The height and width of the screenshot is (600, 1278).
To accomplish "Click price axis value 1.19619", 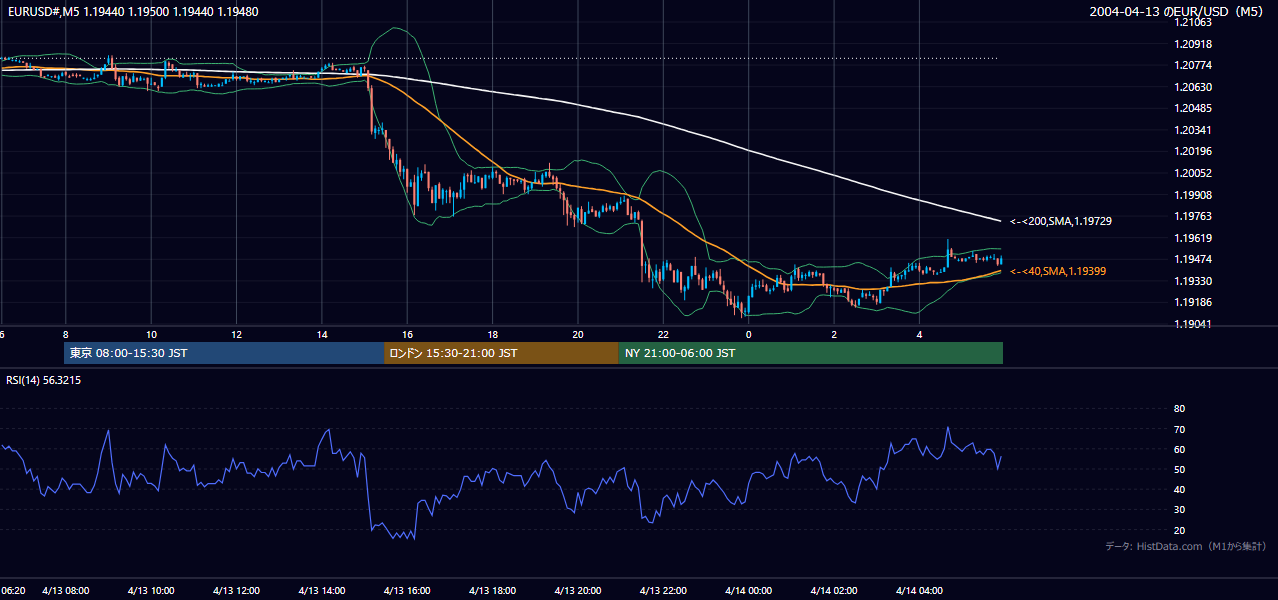I will [x=1194, y=238].
